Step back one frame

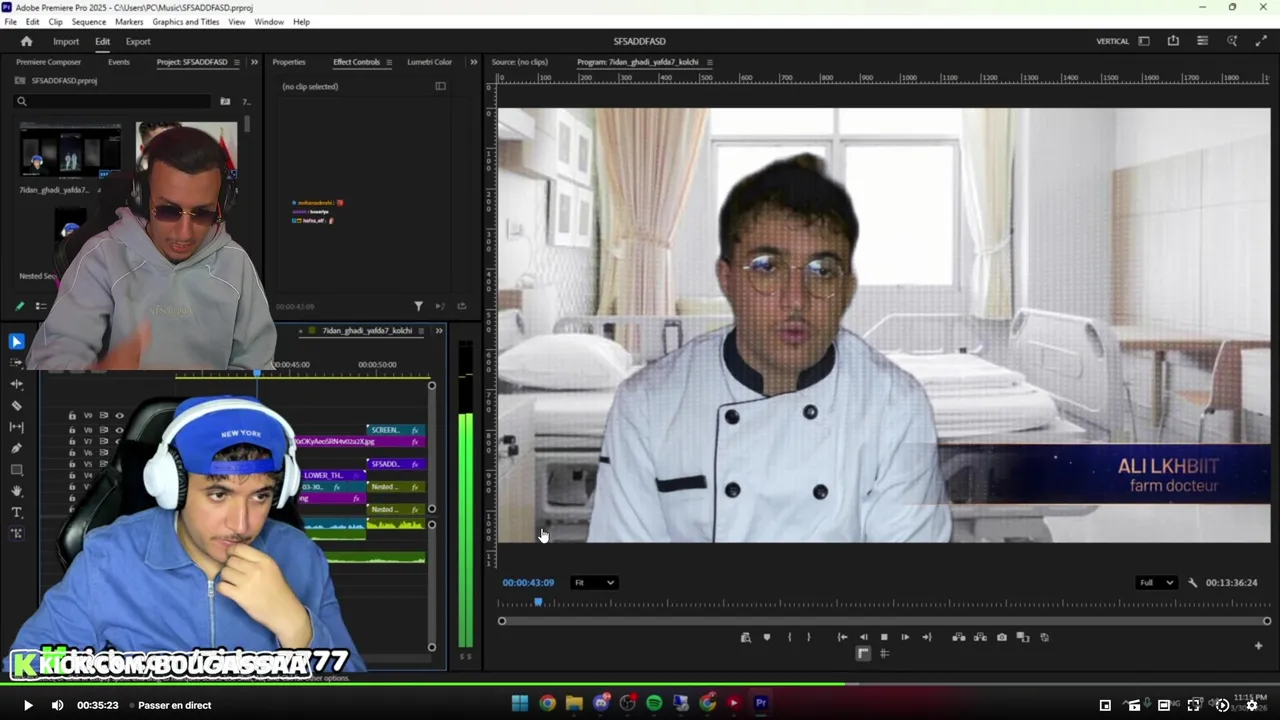pos(864,637)
